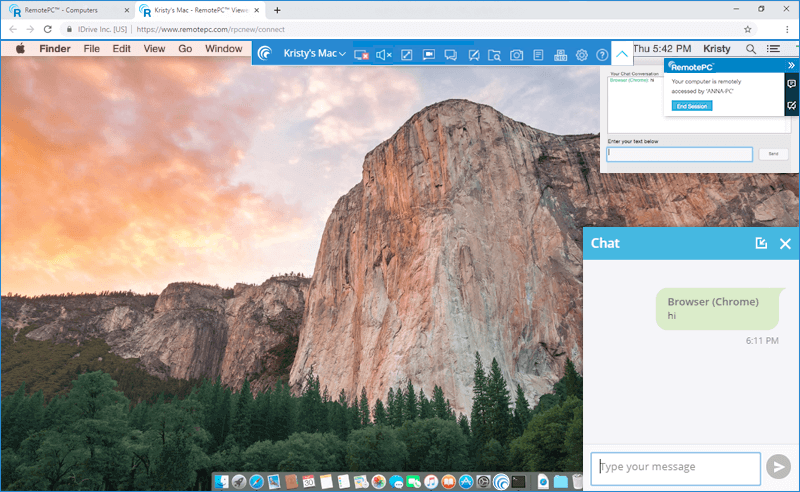The width and height of the screenshot is (800, 492).
Task: Open the Finder menu
Action: click(55, 48)
